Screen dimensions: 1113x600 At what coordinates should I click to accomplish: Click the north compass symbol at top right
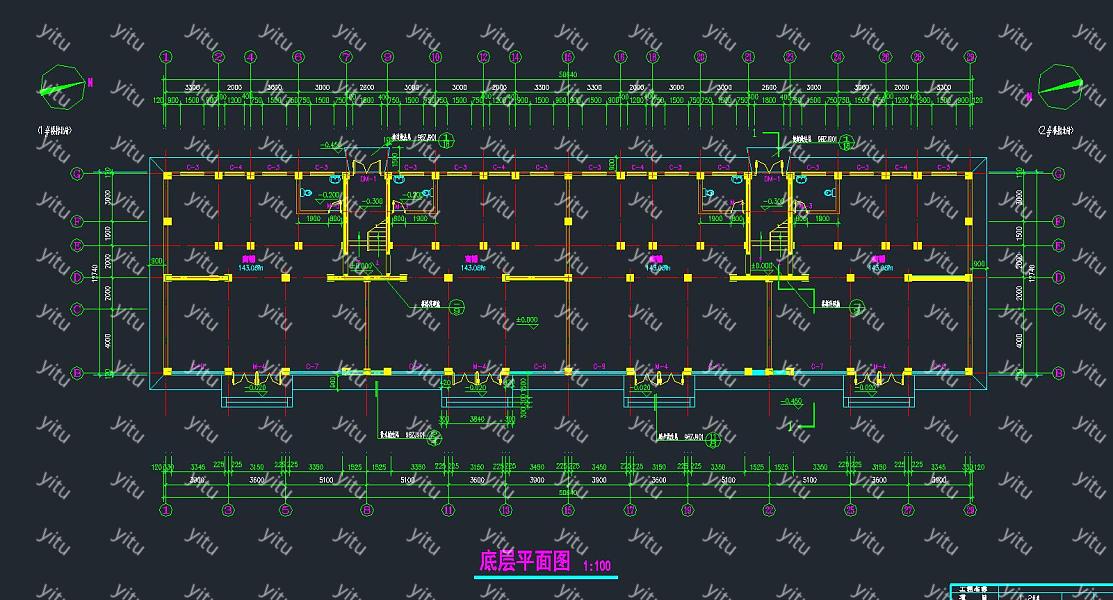[x=1059, y=88]
